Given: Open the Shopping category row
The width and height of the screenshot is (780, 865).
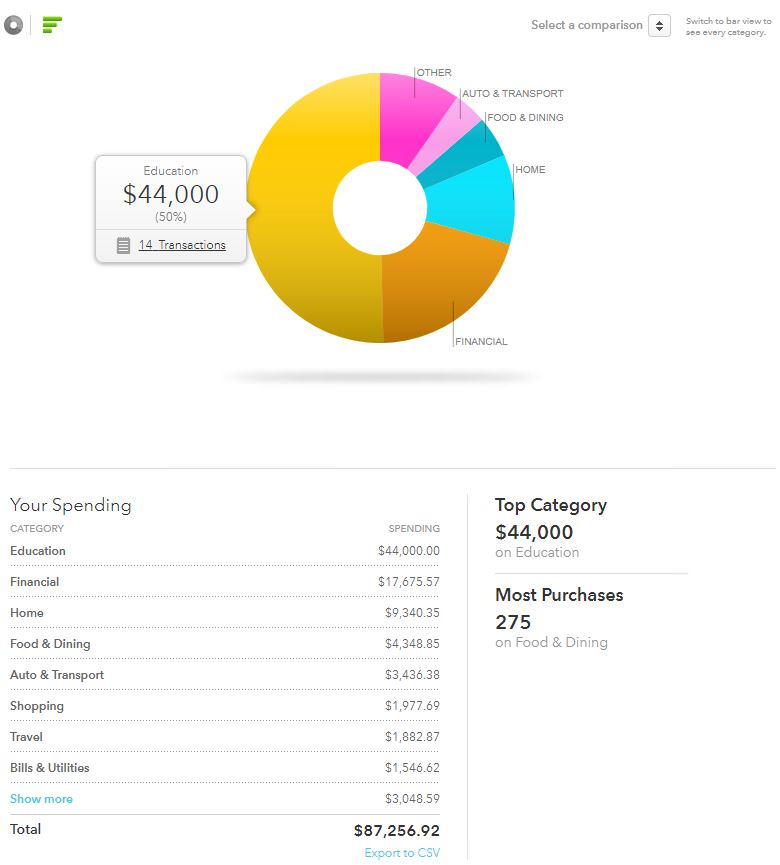Looking at the screenshot, I should coord(225,706).
